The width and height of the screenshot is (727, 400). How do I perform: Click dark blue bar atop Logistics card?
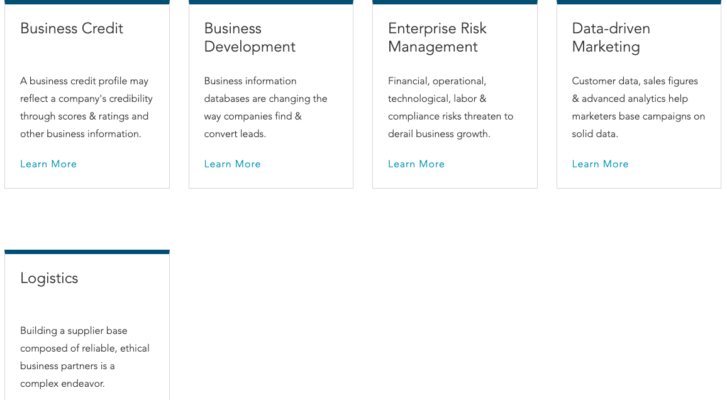(87, 252)
